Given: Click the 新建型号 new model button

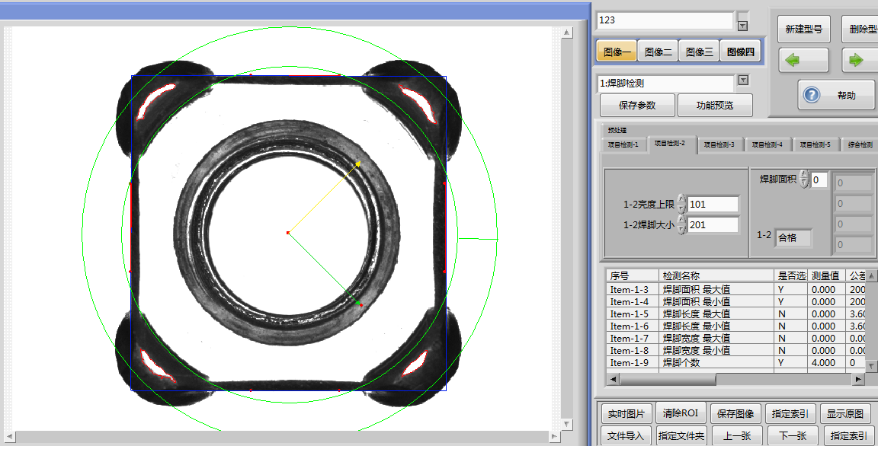Looking at the screenshot, I should coord(802,28).
